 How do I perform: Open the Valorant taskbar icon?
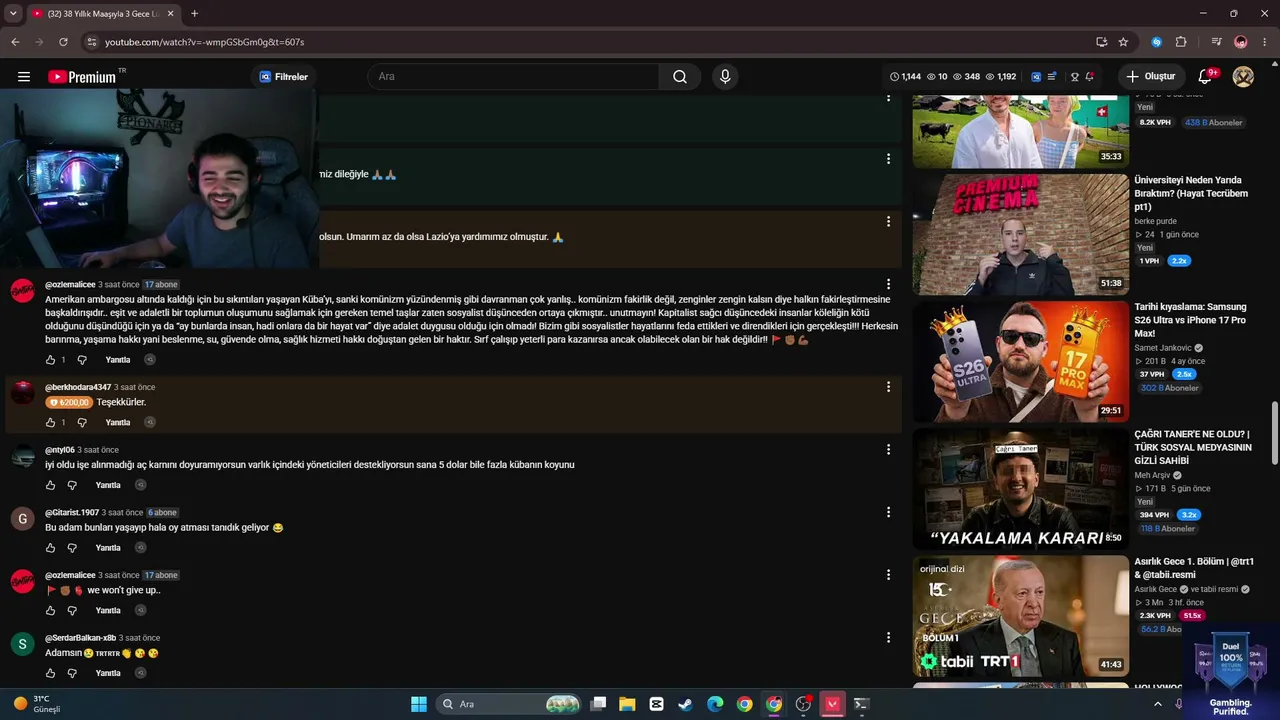pyautogui.click(x=832, y=704)
